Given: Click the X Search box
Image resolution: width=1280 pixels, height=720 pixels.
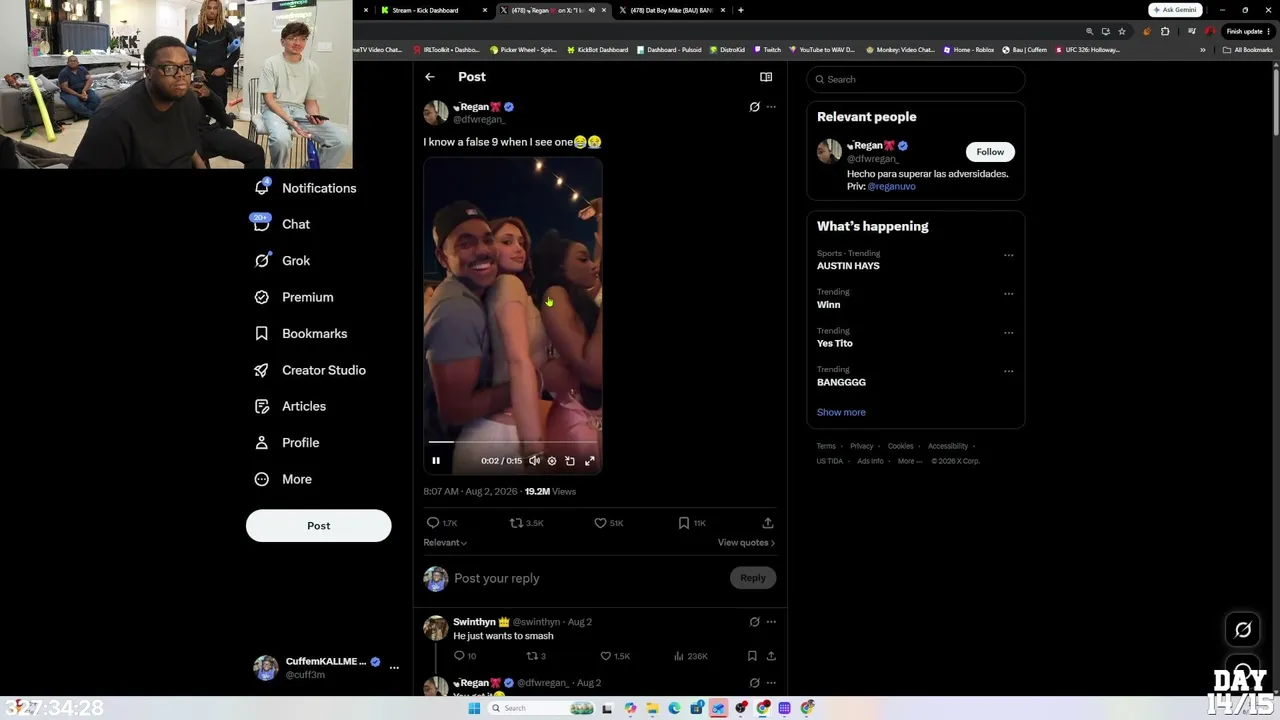Looking at the screenshot, I should [x=916, y=79].
